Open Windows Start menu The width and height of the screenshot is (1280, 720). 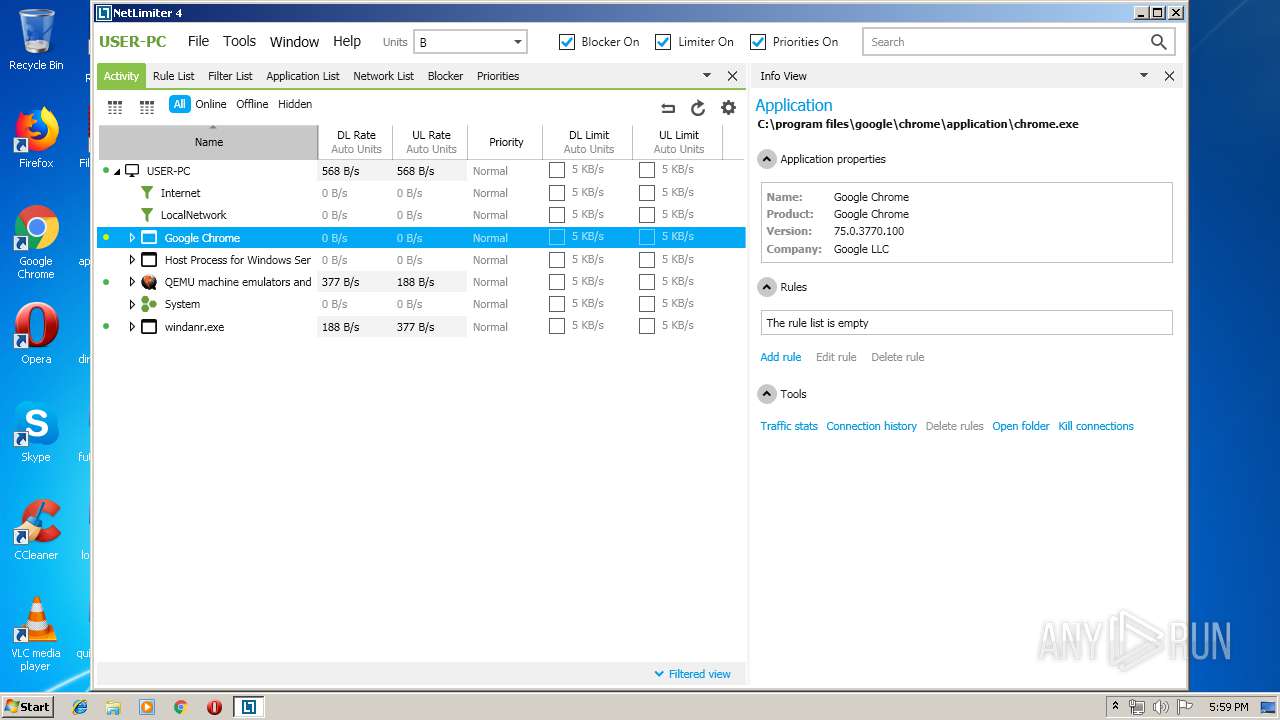click(x=27, y=707)
